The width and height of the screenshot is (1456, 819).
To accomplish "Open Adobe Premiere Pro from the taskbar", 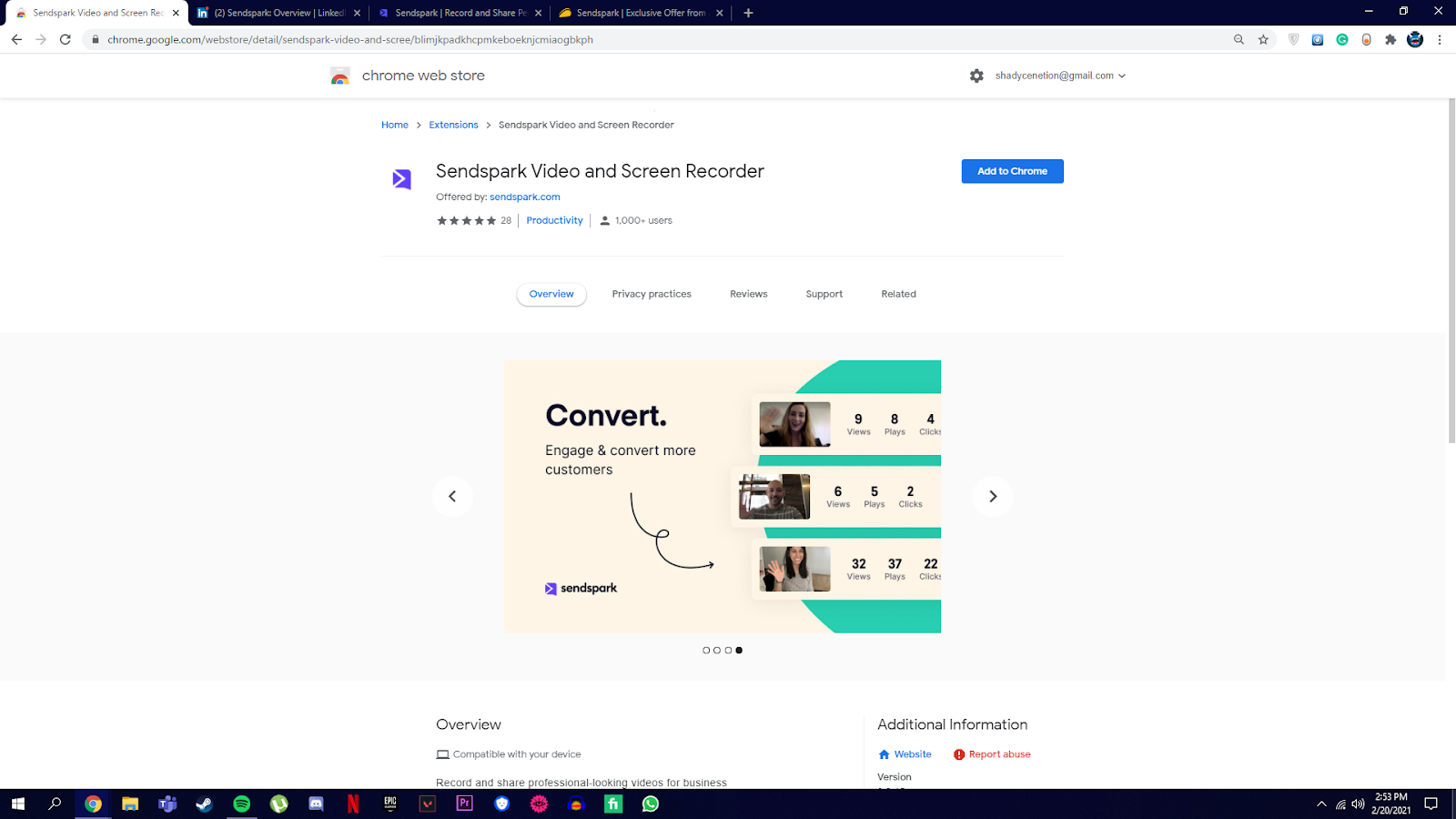I will point(465,804).
